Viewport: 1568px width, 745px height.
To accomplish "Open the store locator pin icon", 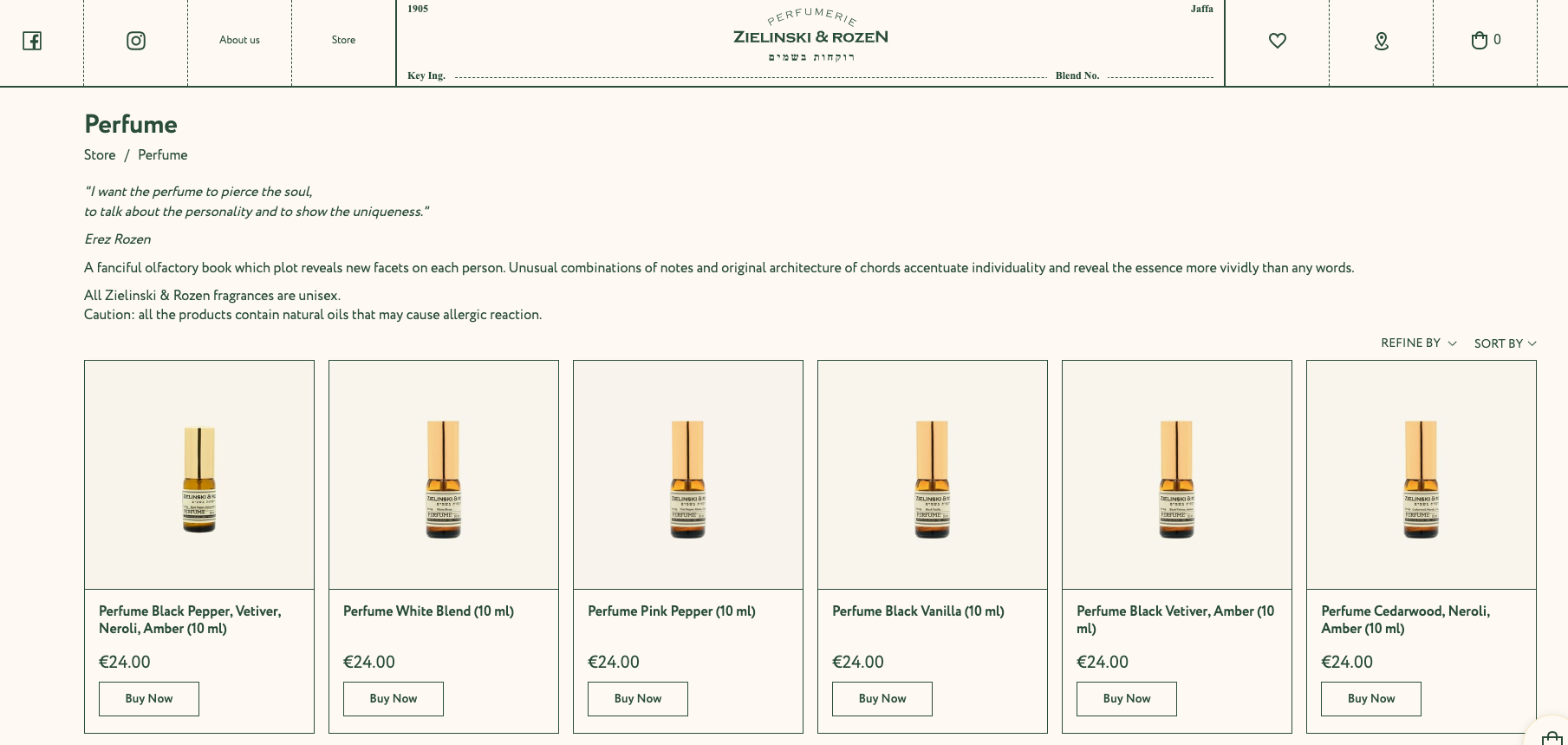I will coord(1381,40).
